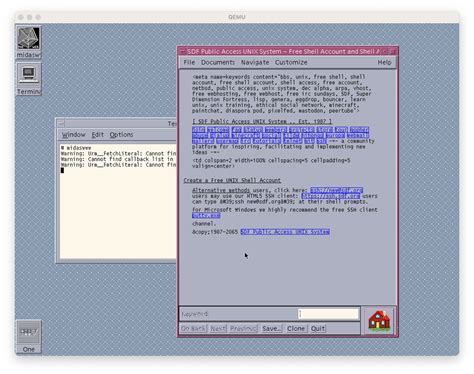The image size is (474, 374).
Task: Open the midaswww desktop icon
Action: [29, 42]
